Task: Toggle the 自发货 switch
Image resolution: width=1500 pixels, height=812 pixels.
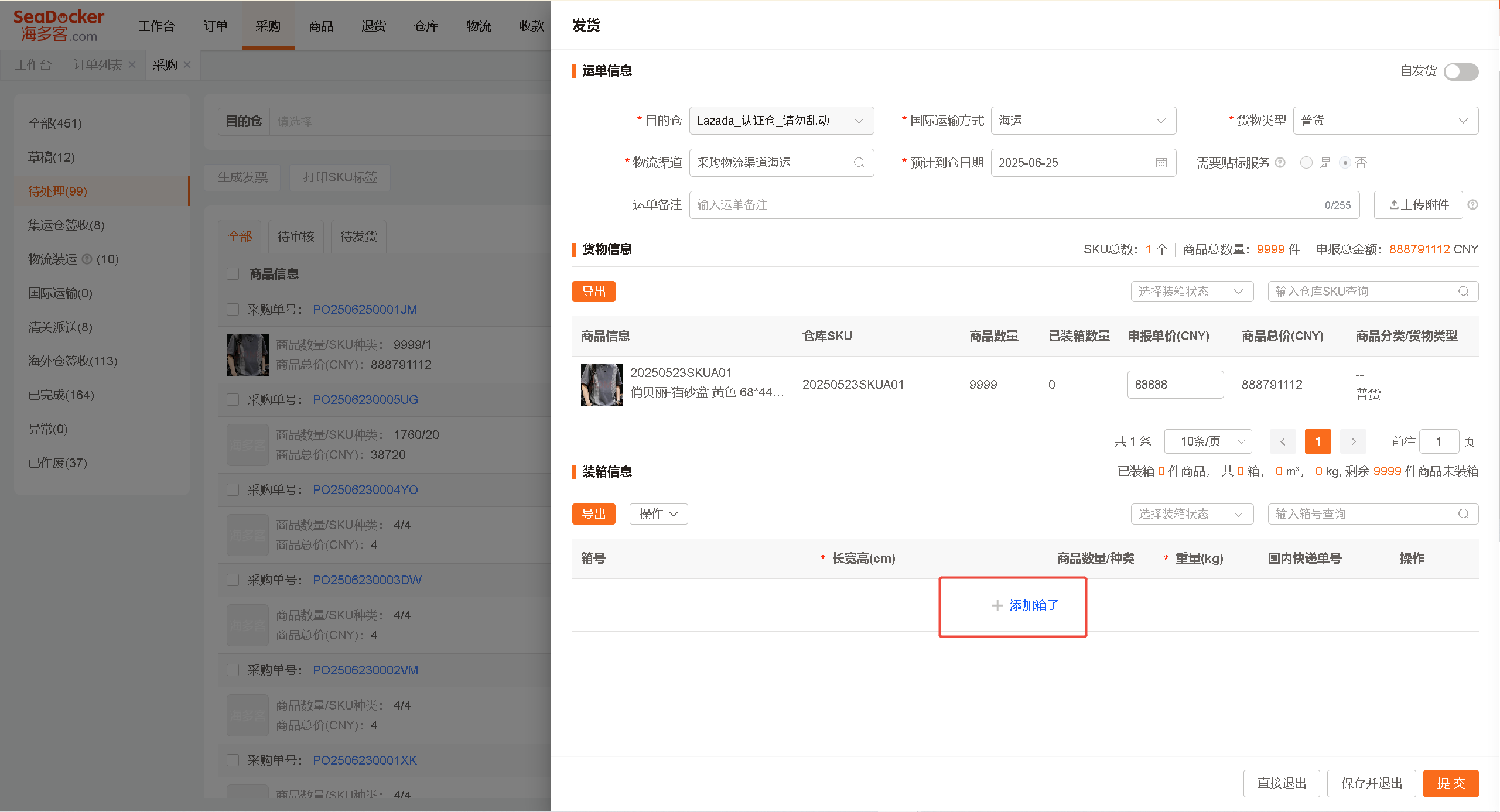Action: pos(1461,71)
